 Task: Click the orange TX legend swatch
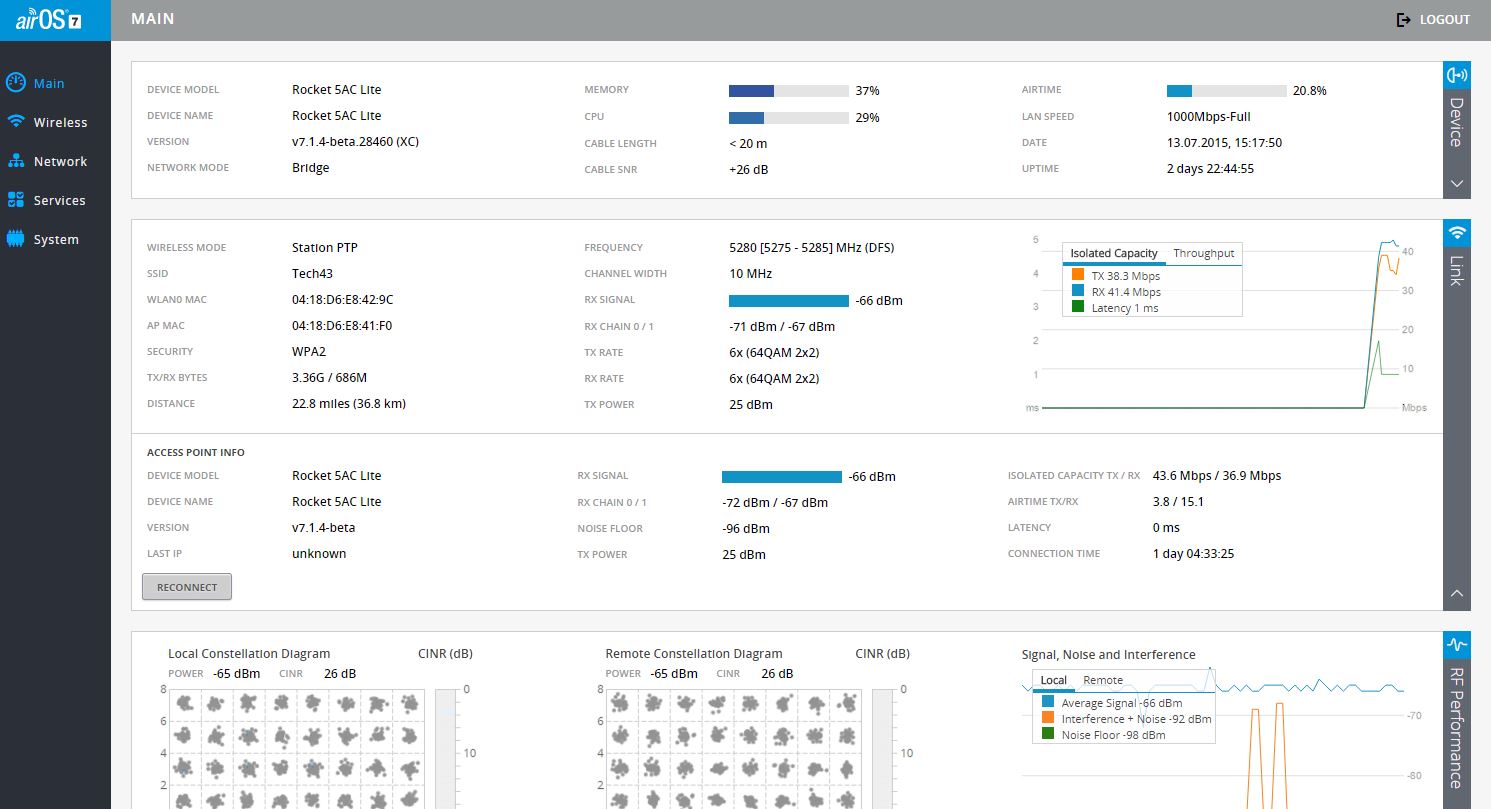click(1078, 275)
